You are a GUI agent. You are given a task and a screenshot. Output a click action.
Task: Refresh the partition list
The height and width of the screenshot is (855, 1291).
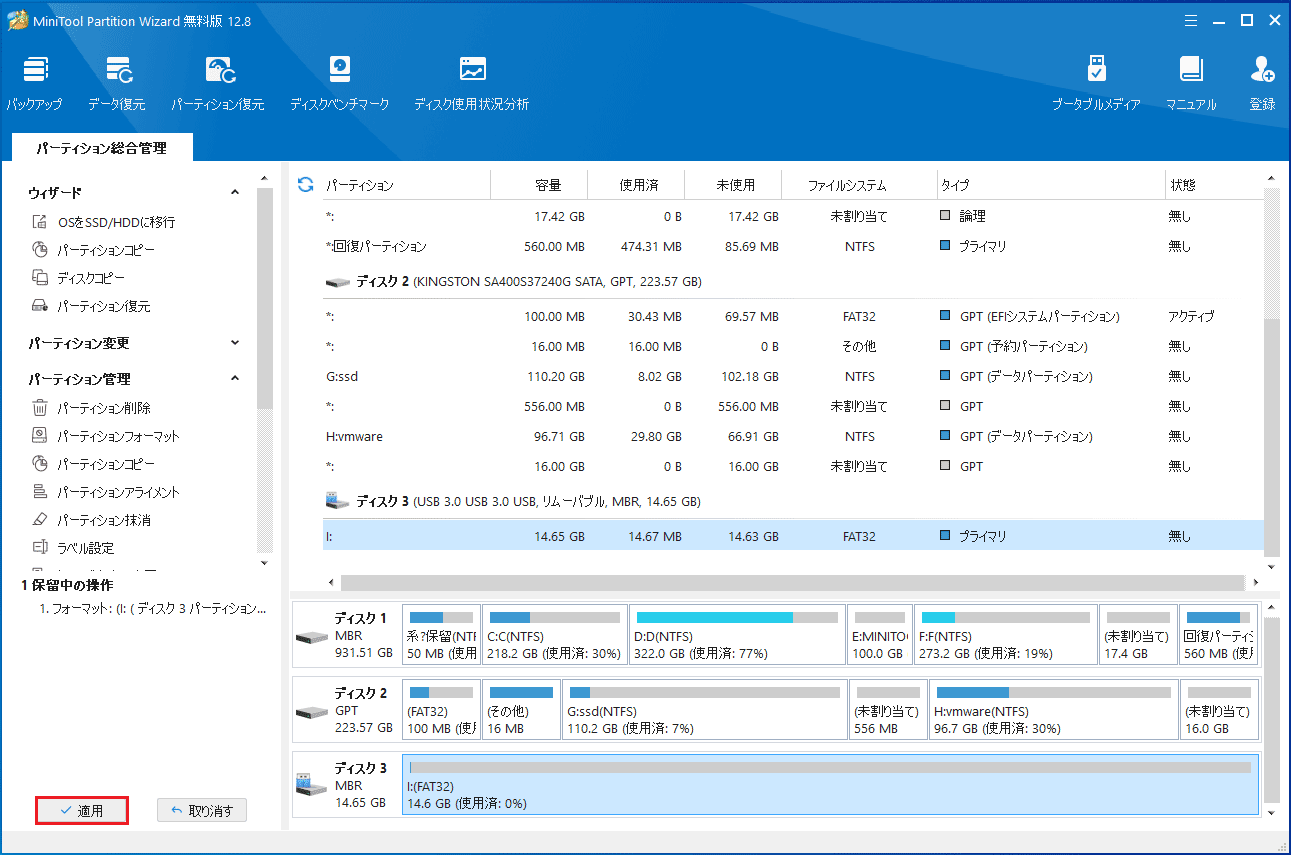[306, 185]
